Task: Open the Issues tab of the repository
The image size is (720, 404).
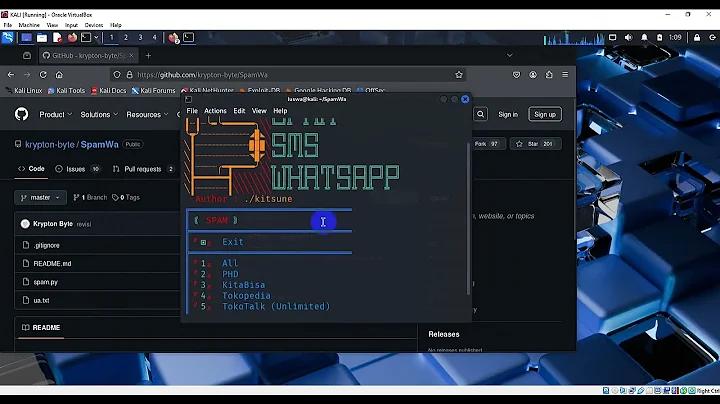Action: (x=78, y=169)
